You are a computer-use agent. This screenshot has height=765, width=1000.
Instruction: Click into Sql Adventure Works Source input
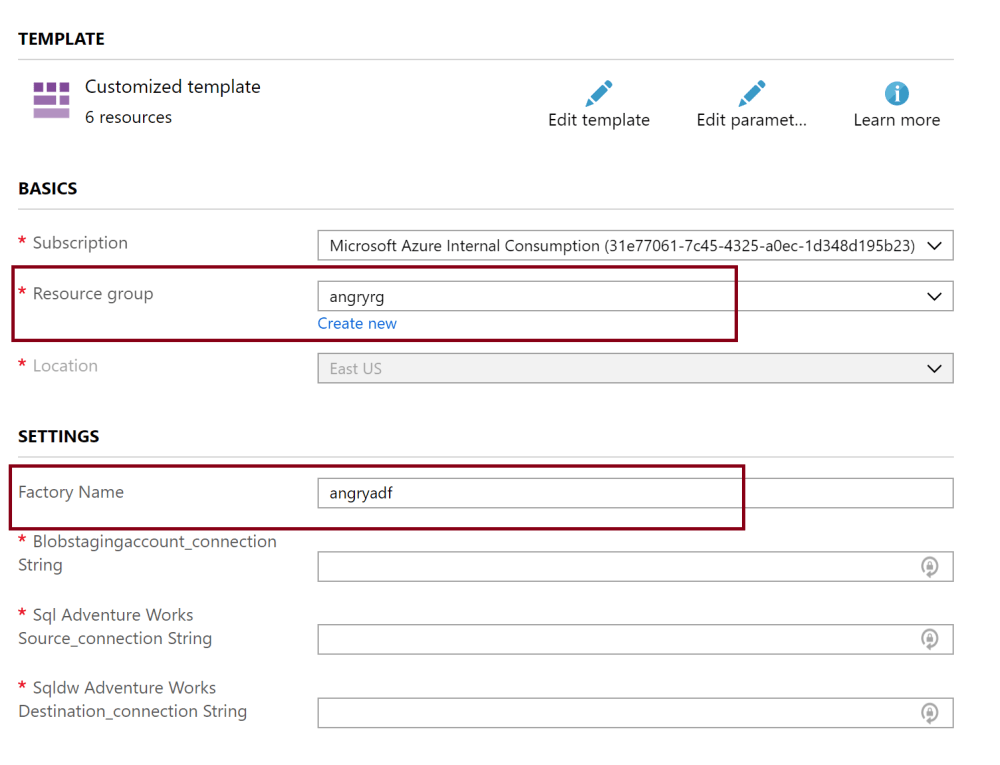coord(614,639)
